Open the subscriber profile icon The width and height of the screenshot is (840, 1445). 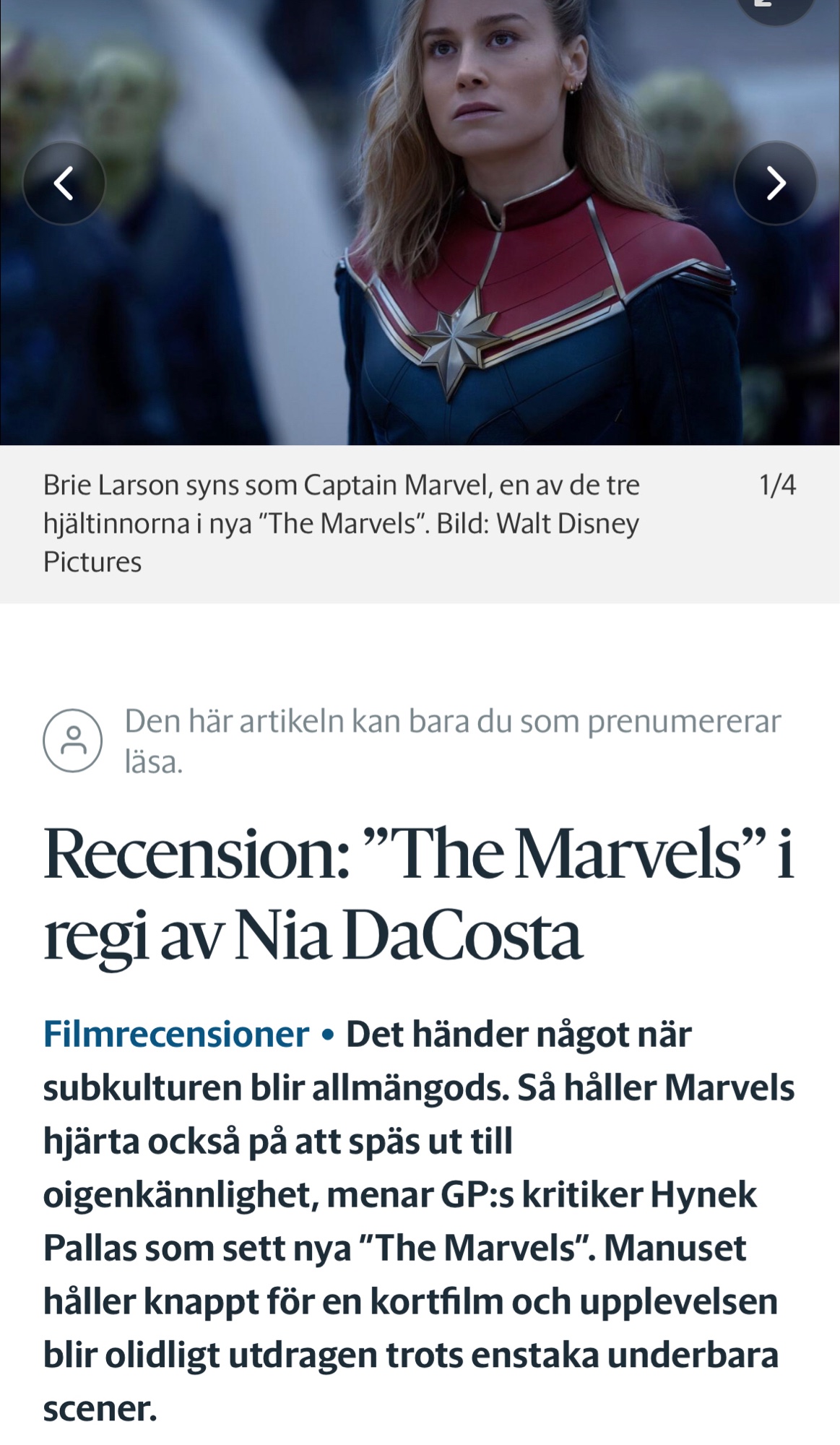pyautogui.click(x=72, y=741)
